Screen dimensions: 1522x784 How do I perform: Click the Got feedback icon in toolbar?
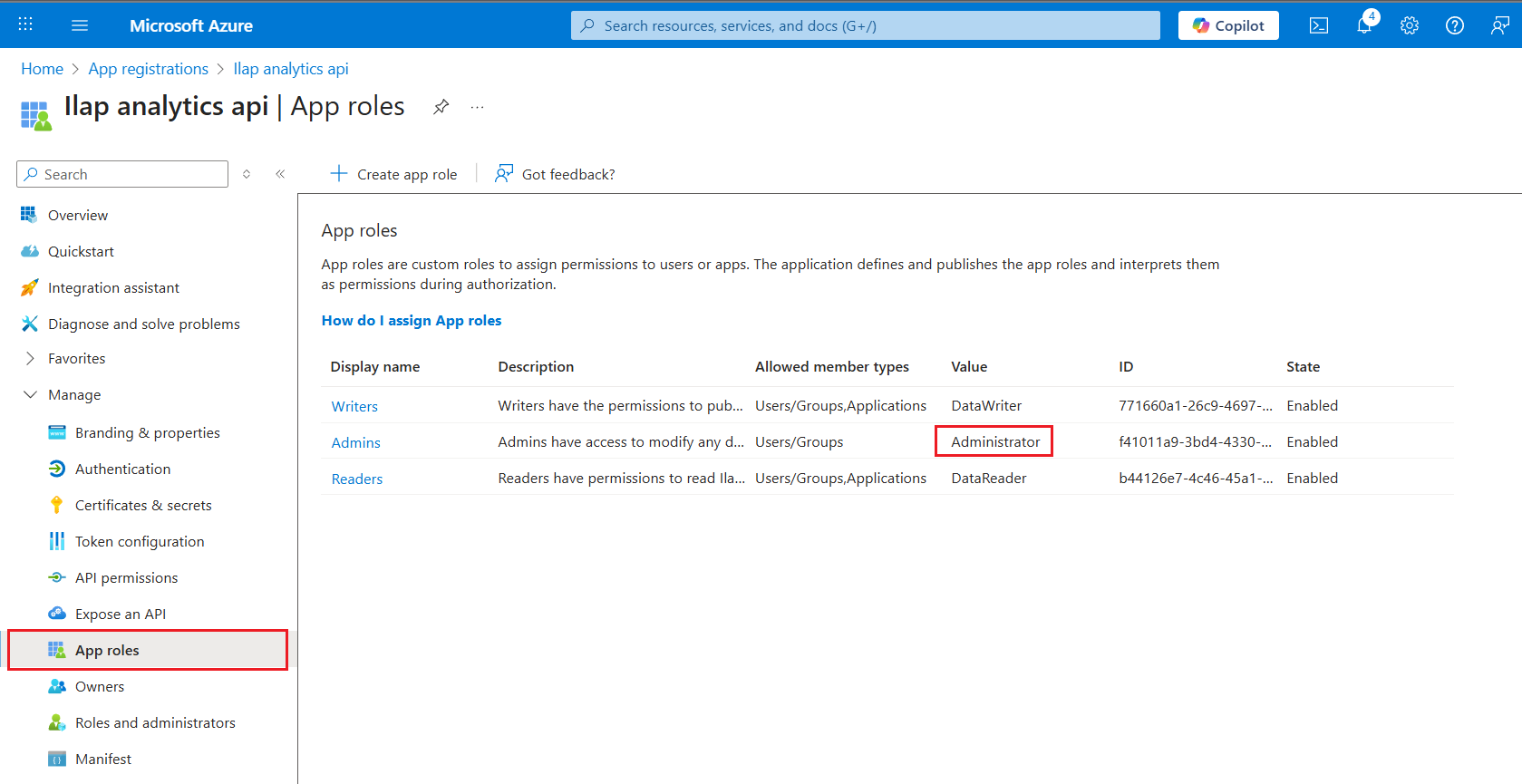click(x=504, y=173)
